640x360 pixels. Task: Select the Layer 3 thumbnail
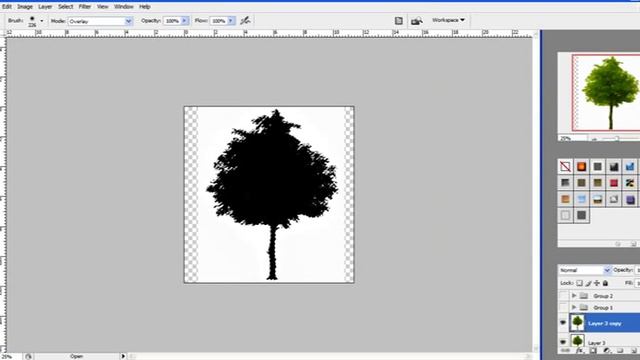pos(577,341)
